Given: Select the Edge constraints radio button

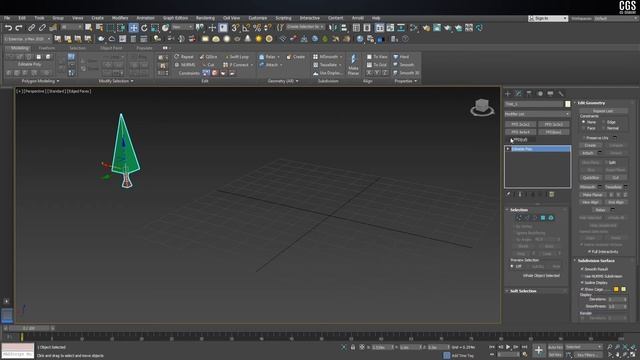Looking at the screenshot, I should point(603,122).
